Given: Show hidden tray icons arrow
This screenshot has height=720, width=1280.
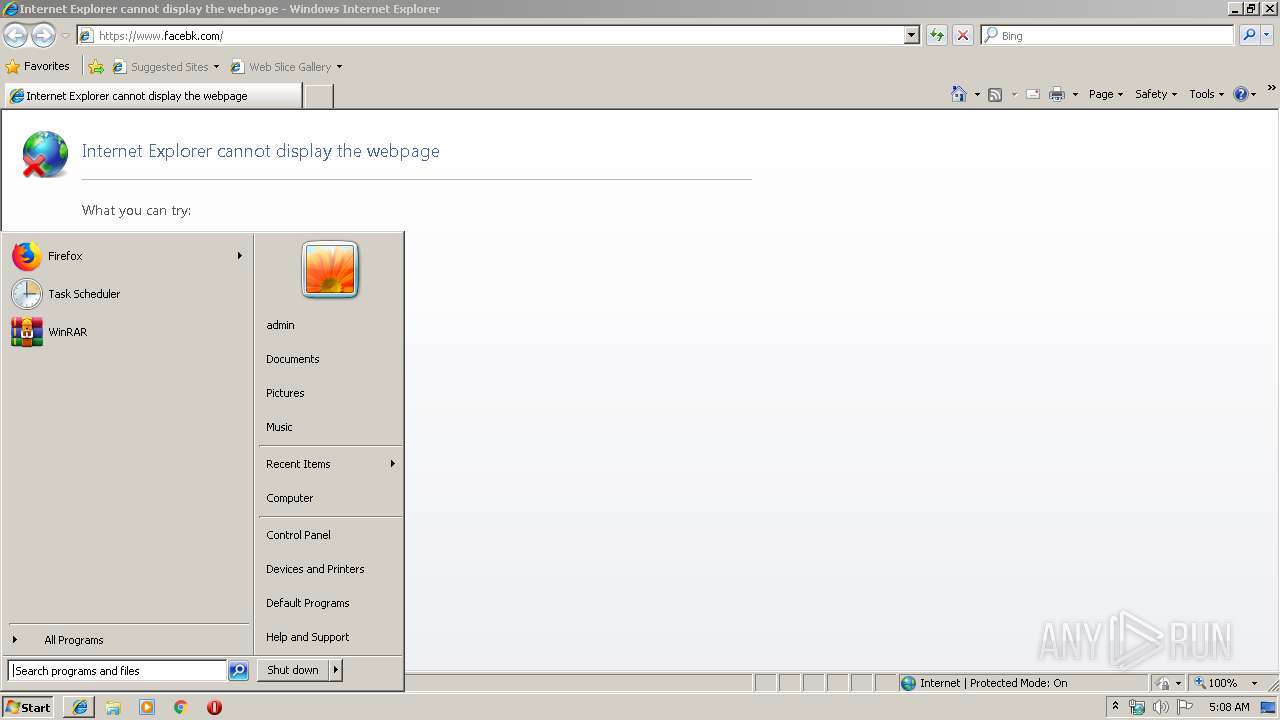Looking at the screenshot, I should click(x=1115, y=707).
